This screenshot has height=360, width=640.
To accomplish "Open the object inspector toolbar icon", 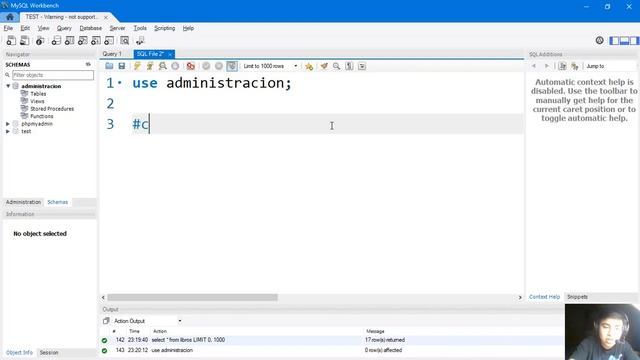I will pos(40,40).
